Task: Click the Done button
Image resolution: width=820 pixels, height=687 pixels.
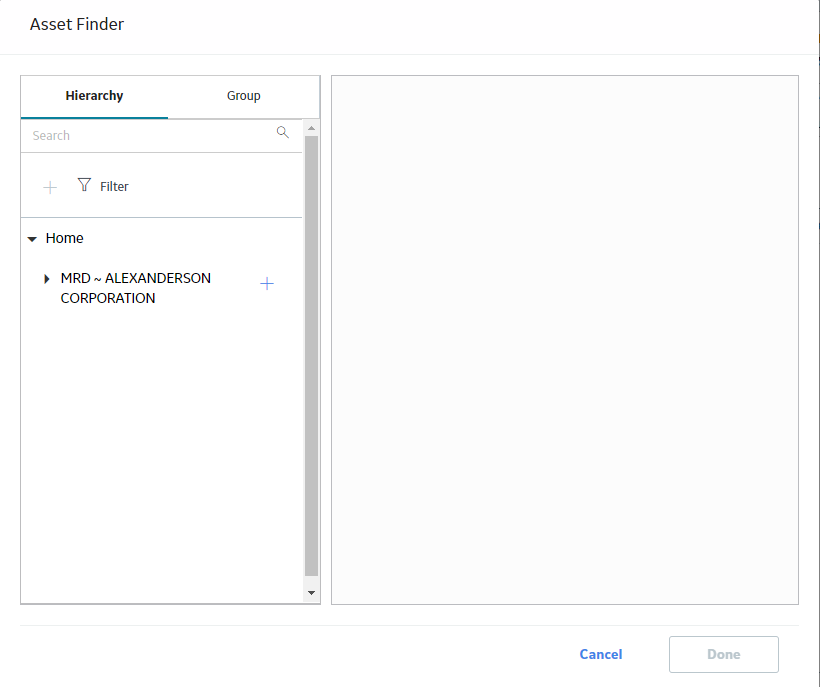Action: click(724, 654)
